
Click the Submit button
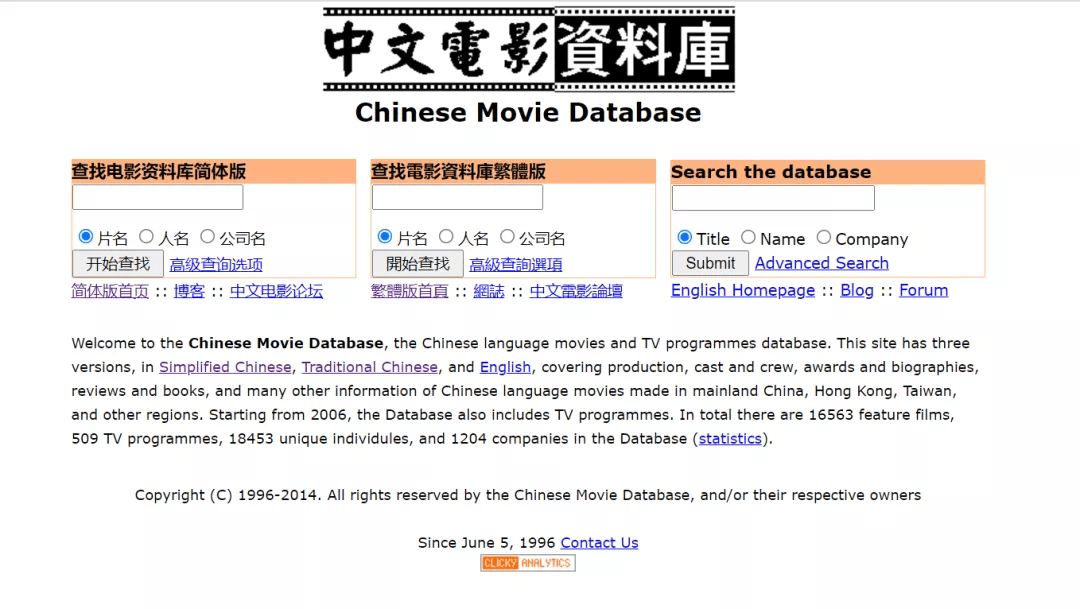point(710,263)
